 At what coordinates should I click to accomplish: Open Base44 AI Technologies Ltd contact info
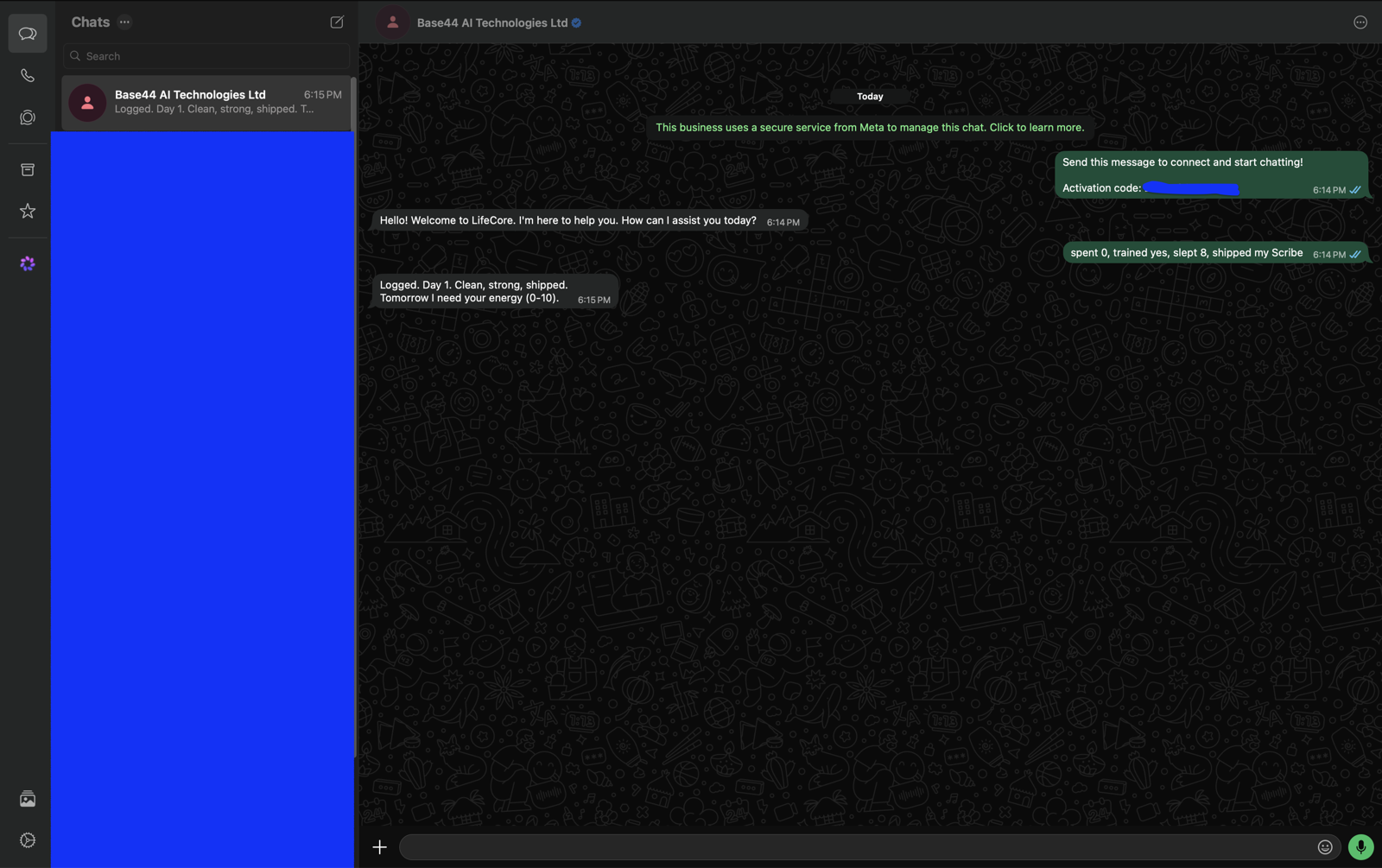pos(492,22)
